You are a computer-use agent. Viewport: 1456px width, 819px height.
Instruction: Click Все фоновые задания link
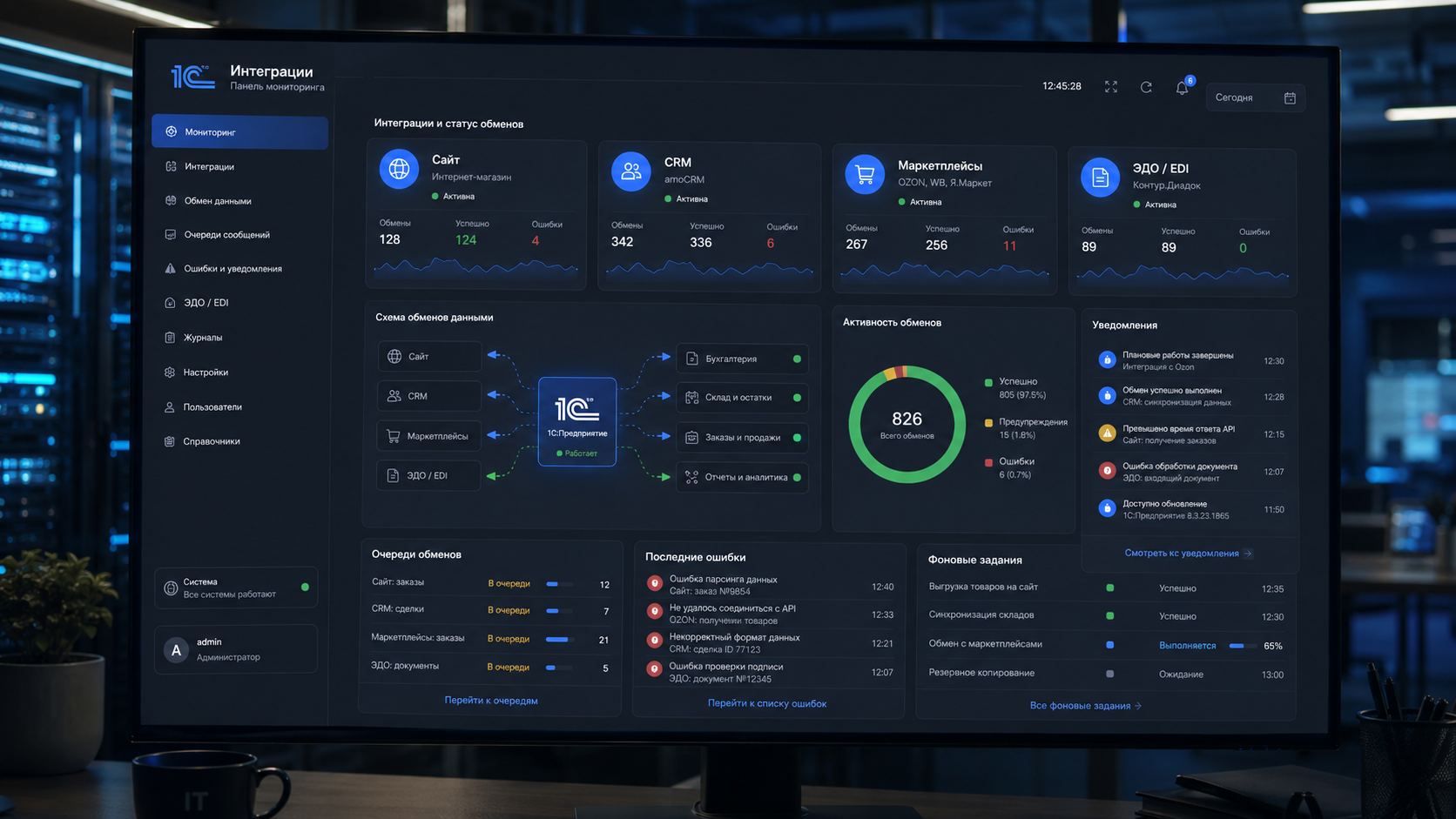click(x=1085, y=706)
